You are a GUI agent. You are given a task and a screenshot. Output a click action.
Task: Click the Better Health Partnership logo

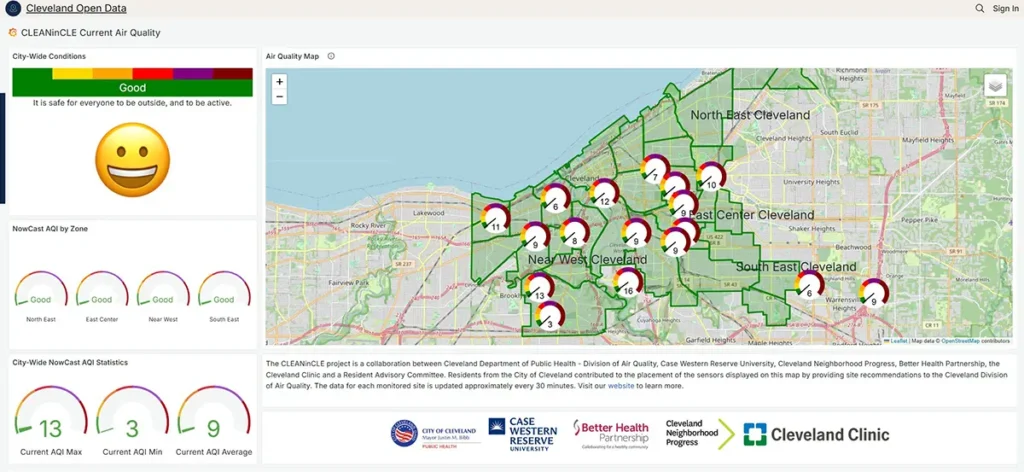point(611,434)
